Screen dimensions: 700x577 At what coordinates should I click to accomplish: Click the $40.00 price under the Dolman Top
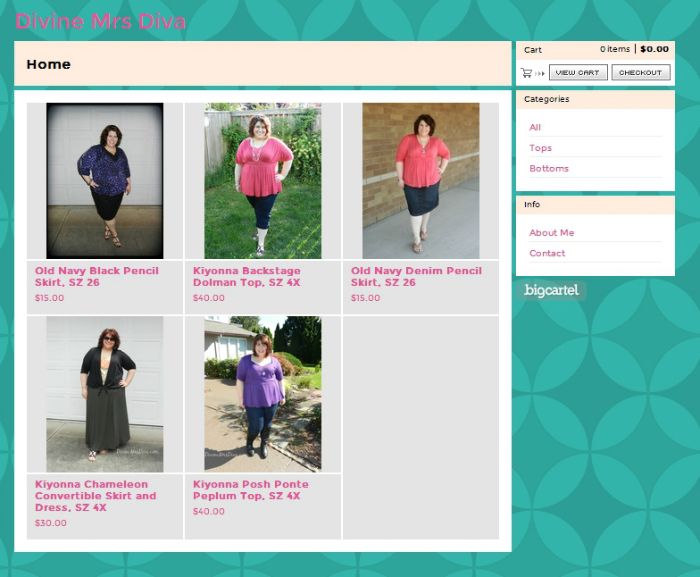point(208,298)
